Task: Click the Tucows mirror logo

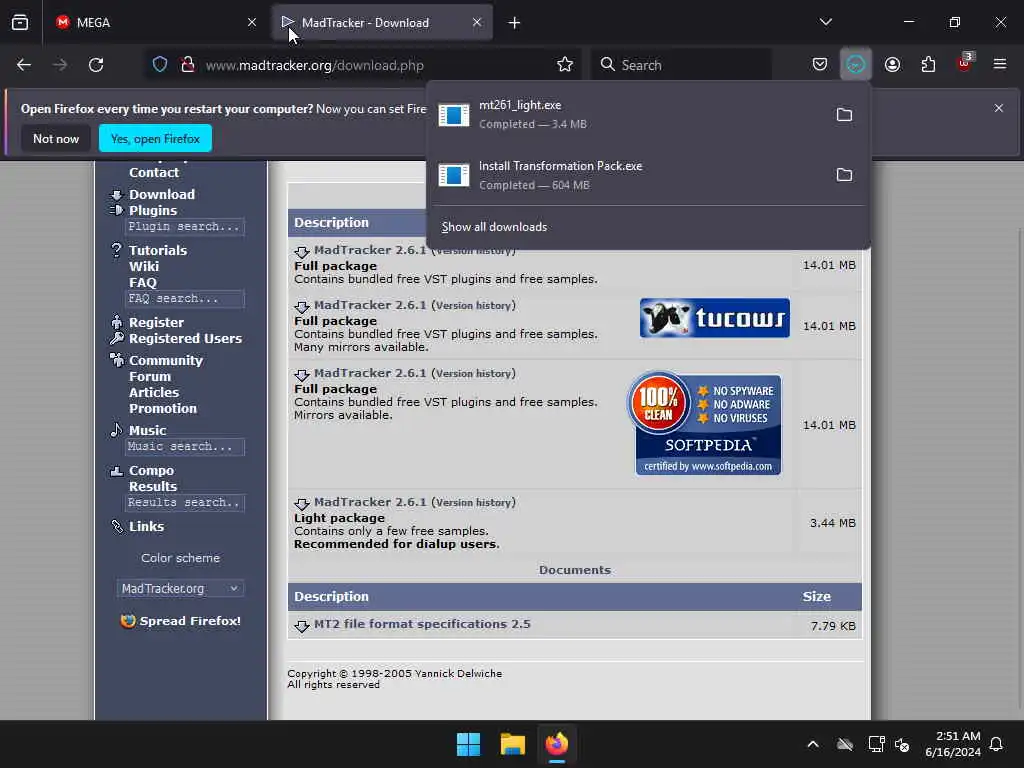Action: pos(714,318)
